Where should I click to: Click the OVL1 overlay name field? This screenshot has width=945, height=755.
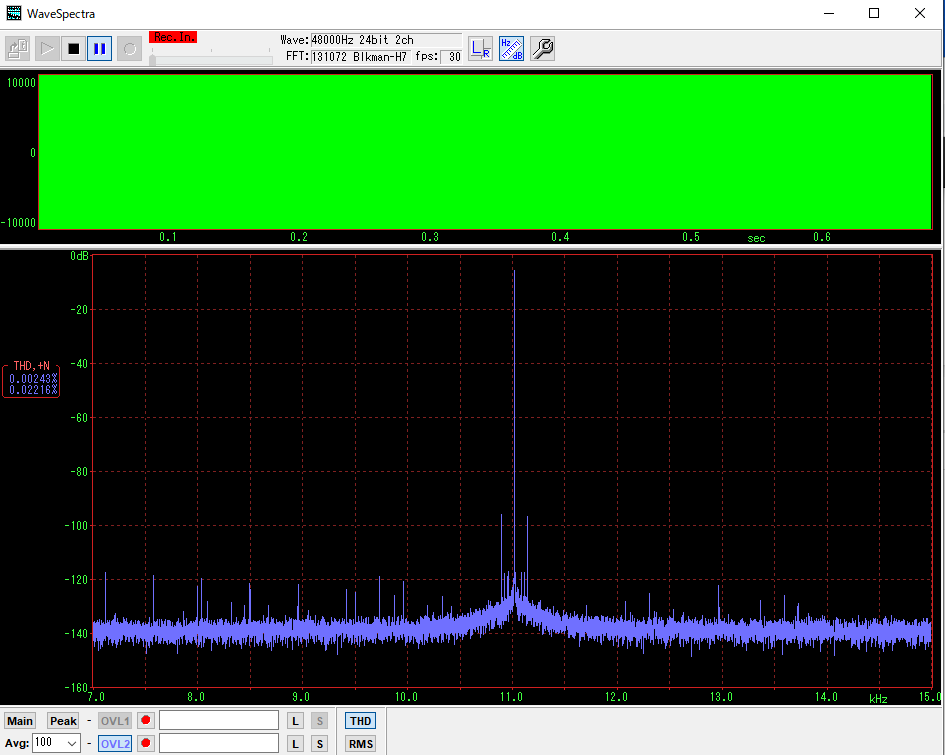(219, 721)
